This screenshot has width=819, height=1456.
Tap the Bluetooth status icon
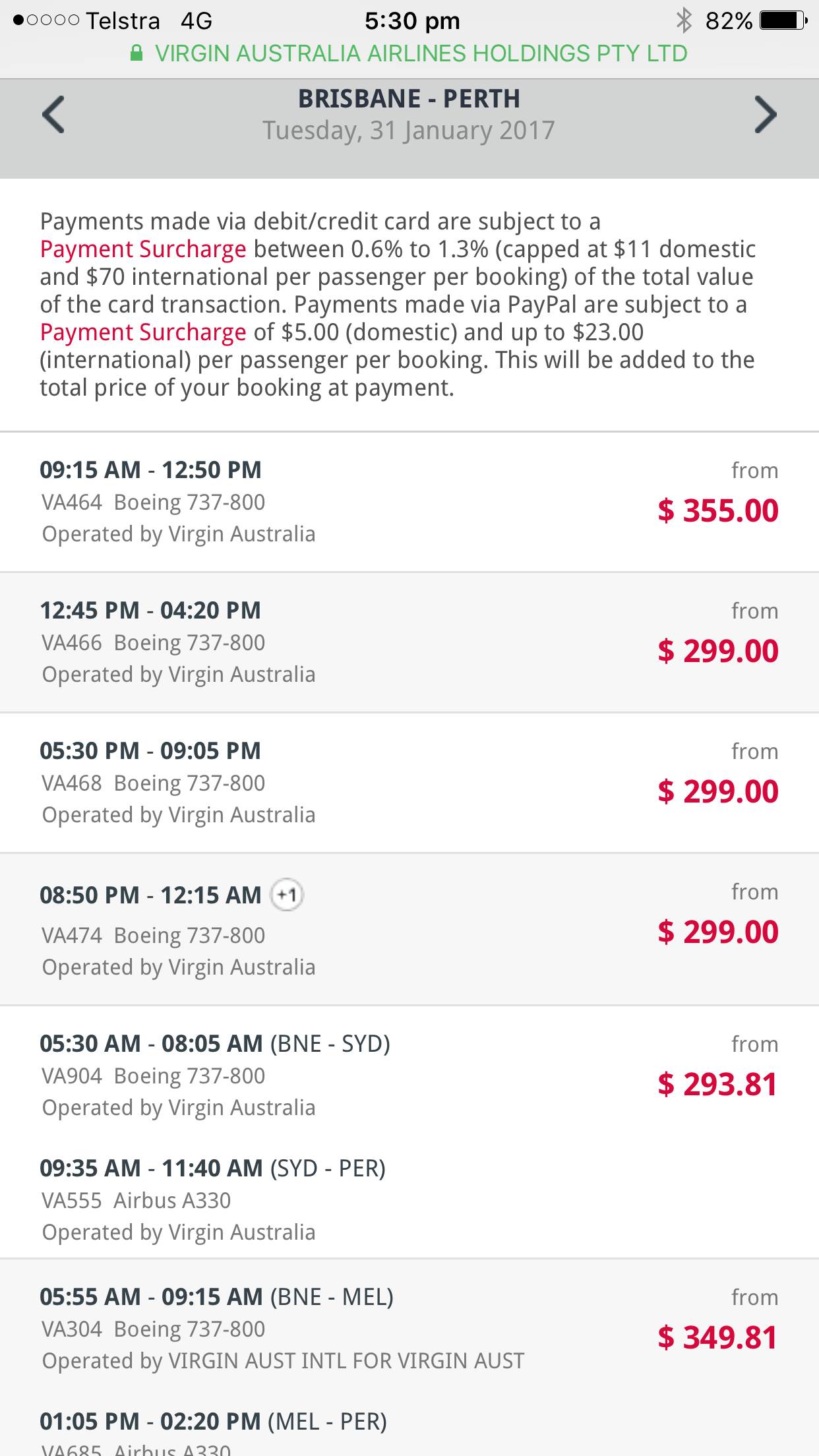[684, 20]
